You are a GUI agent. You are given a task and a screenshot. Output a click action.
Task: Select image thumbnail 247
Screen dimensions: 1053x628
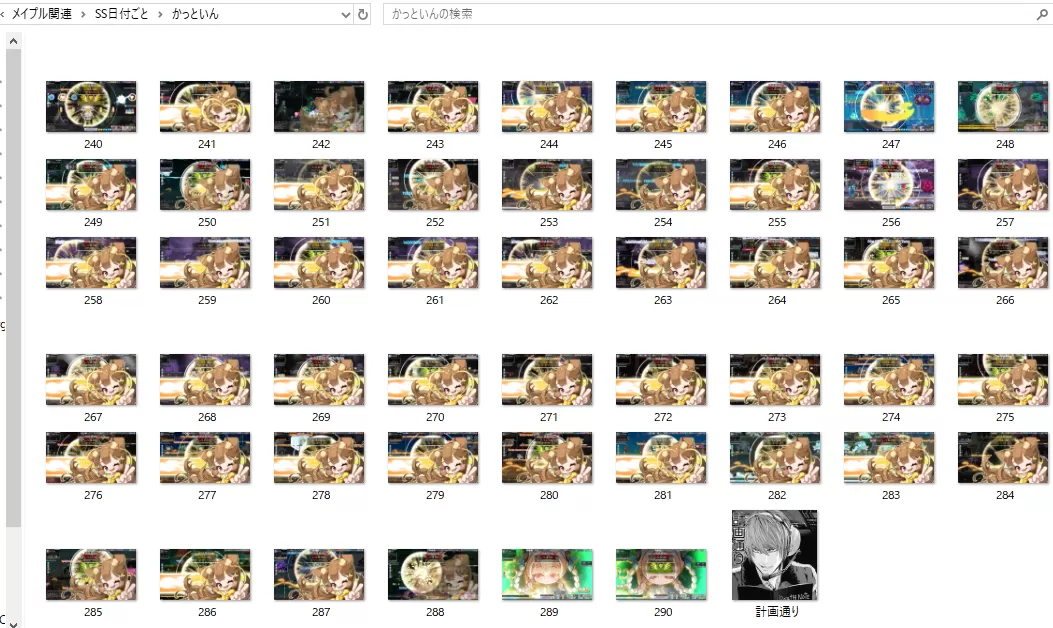click(x=889, y=107)
